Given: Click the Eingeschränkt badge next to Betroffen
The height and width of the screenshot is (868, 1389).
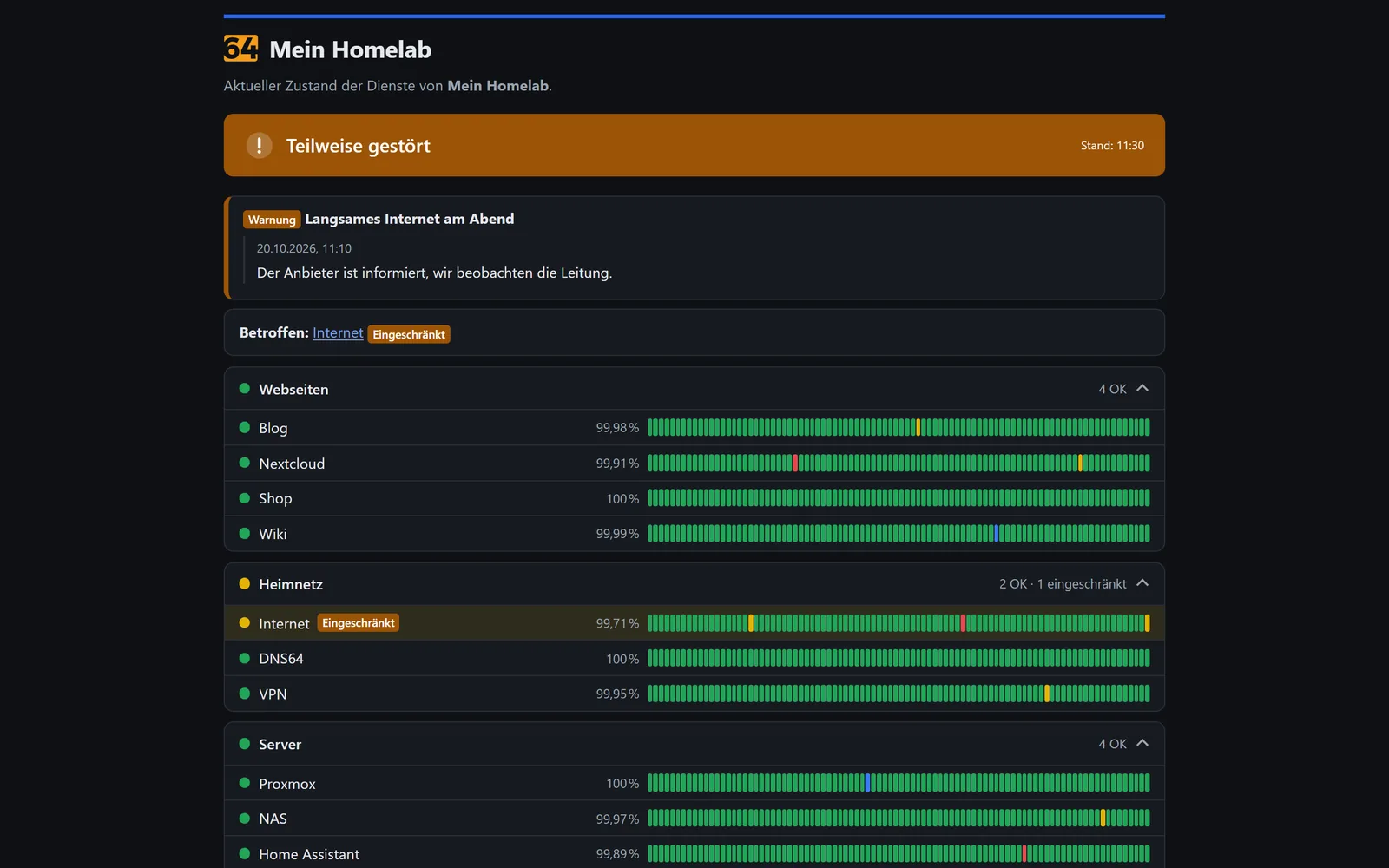Looking at the screenshot, I should [x=409, y=334].
